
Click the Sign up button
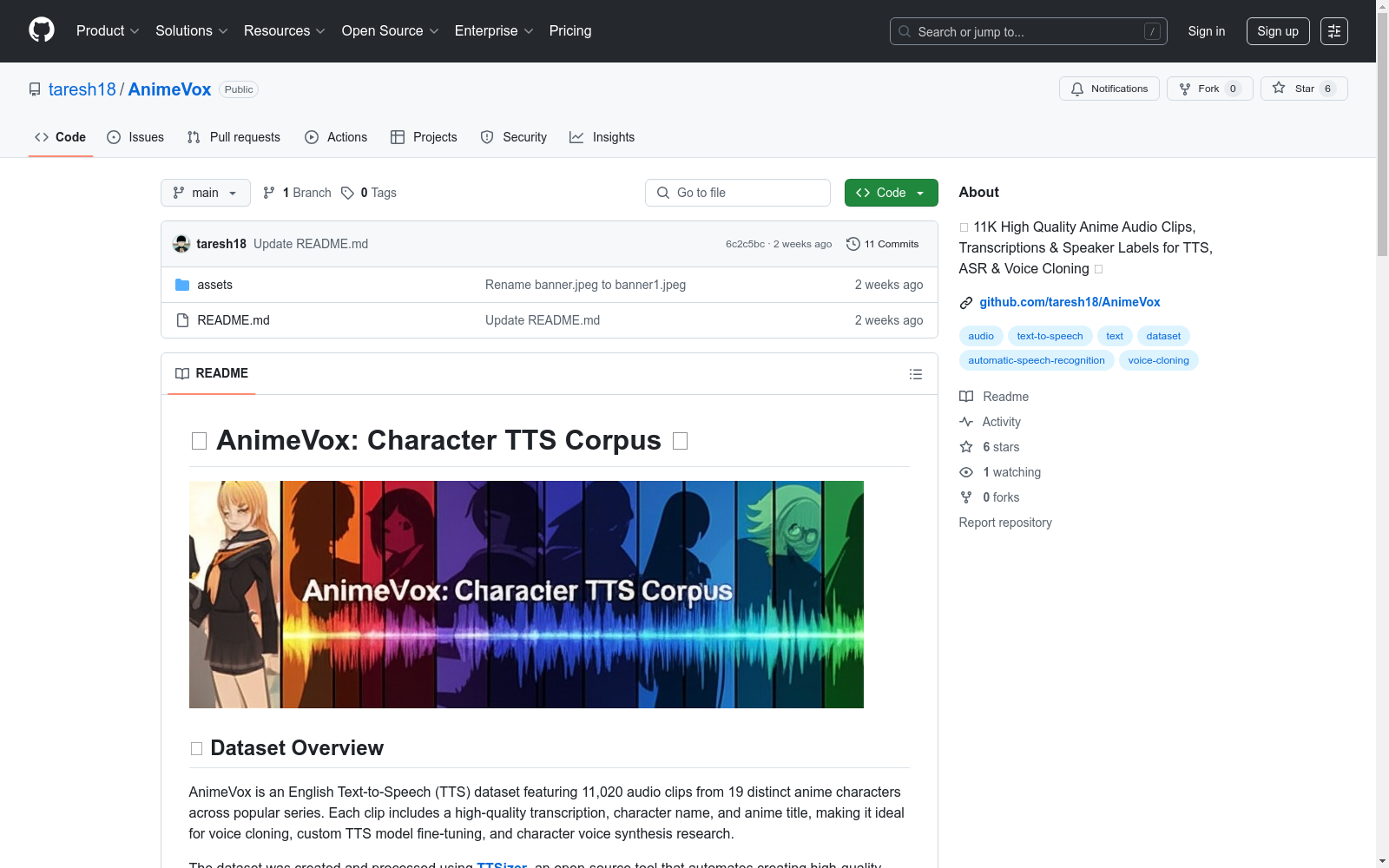[1278, 31]
